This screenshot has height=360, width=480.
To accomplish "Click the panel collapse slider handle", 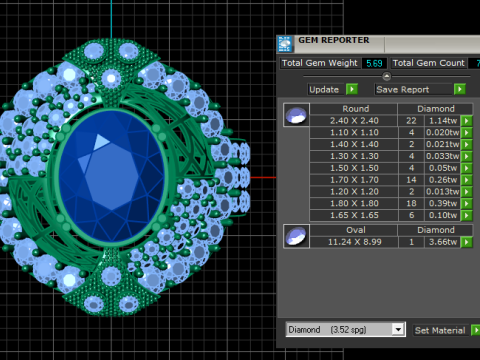I will [x=386, y=76].
